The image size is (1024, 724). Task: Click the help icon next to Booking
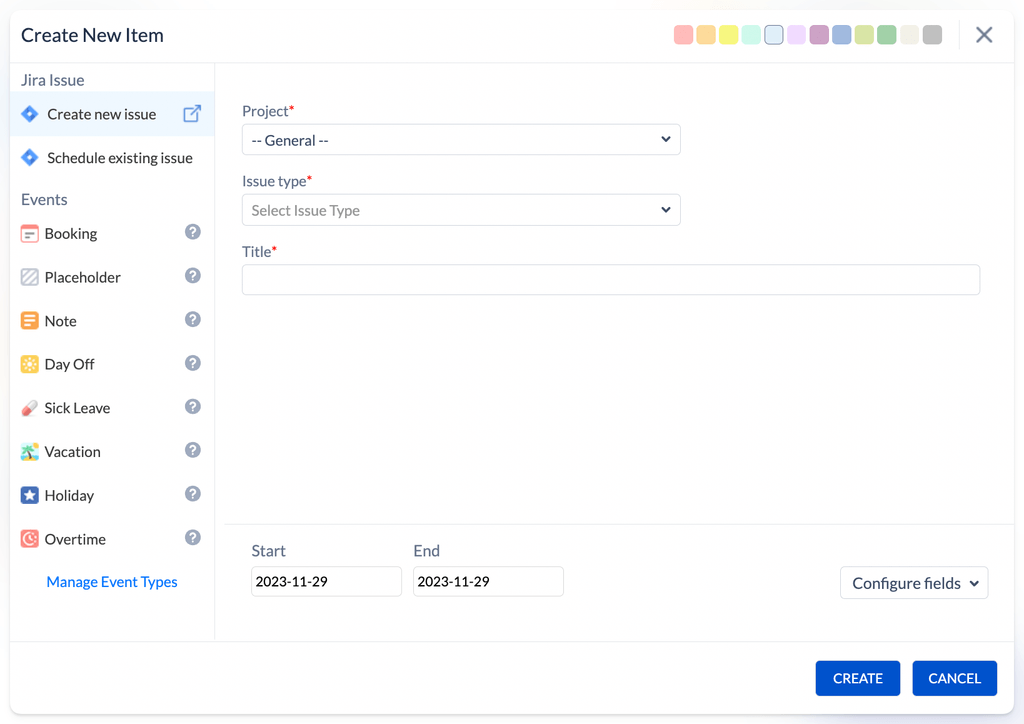pos(193,232)
